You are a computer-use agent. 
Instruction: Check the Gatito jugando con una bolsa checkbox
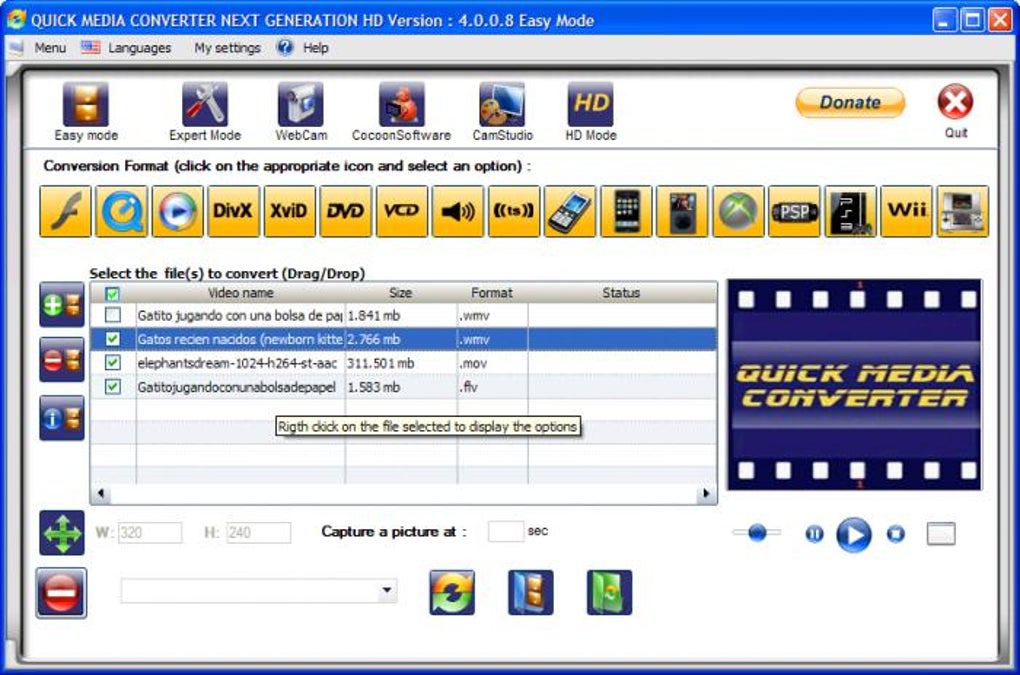[x=113, y=315]
